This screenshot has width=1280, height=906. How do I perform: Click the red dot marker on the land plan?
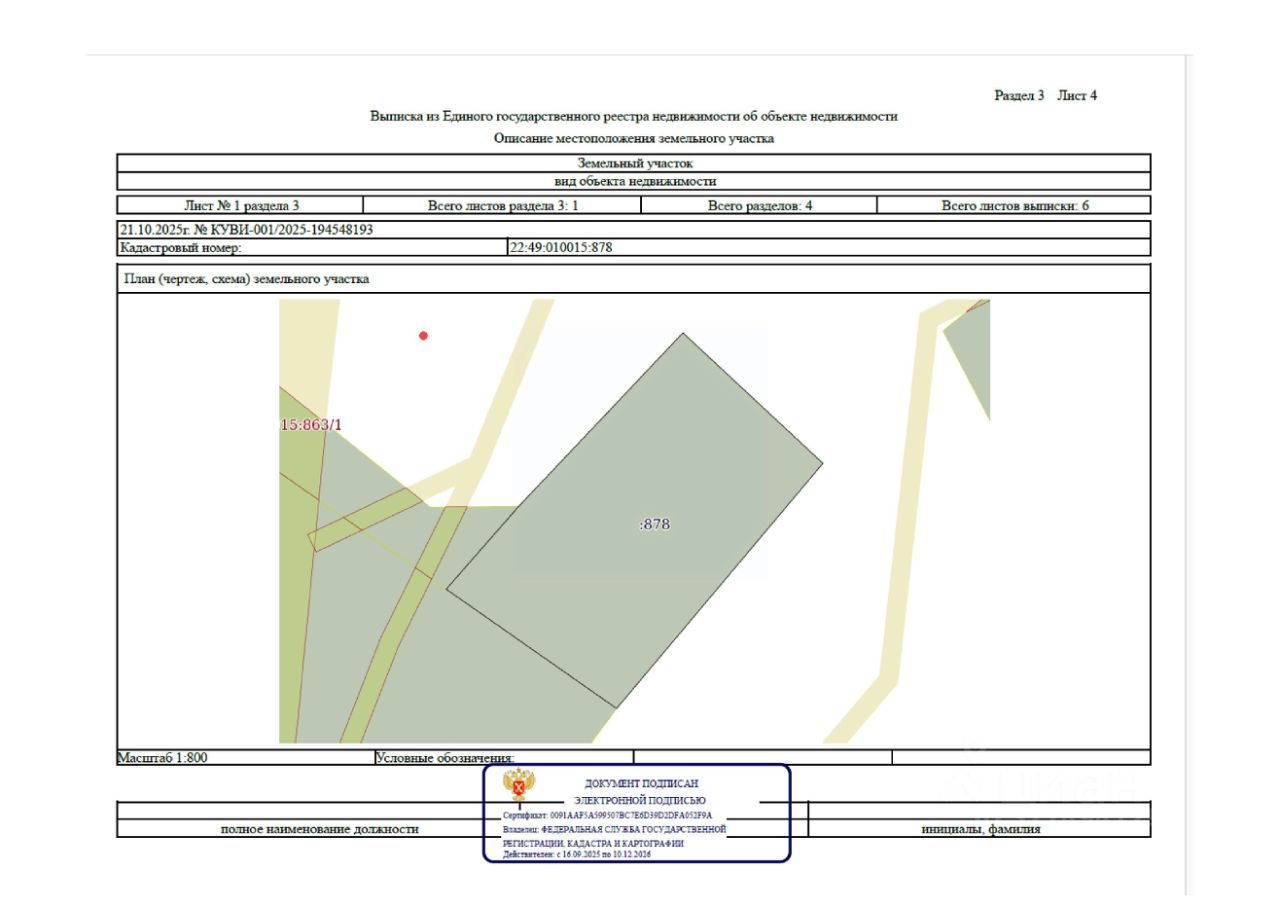(x=423, y=336)
